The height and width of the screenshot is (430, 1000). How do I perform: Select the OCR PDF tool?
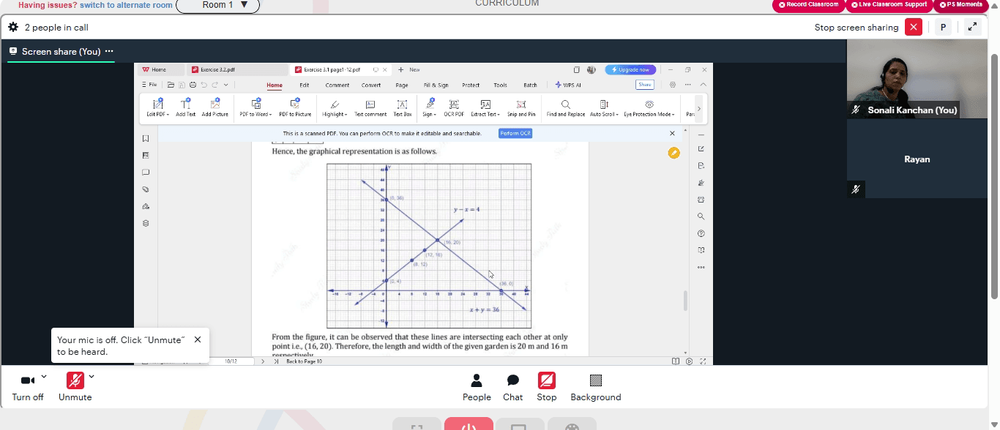point(453,108)
